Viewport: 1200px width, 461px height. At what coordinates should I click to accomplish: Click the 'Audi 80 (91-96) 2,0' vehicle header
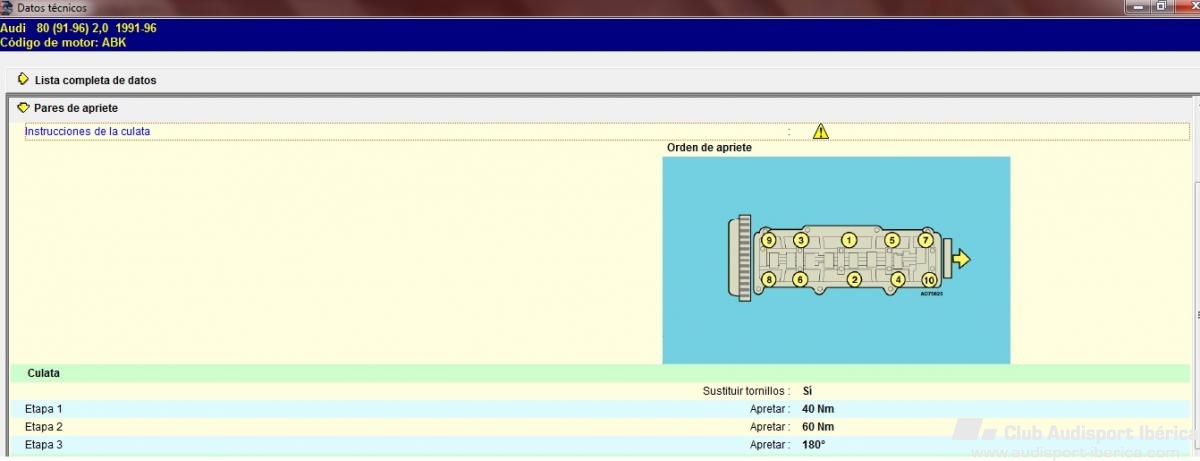pyautogui.click(x=78, y=28)
